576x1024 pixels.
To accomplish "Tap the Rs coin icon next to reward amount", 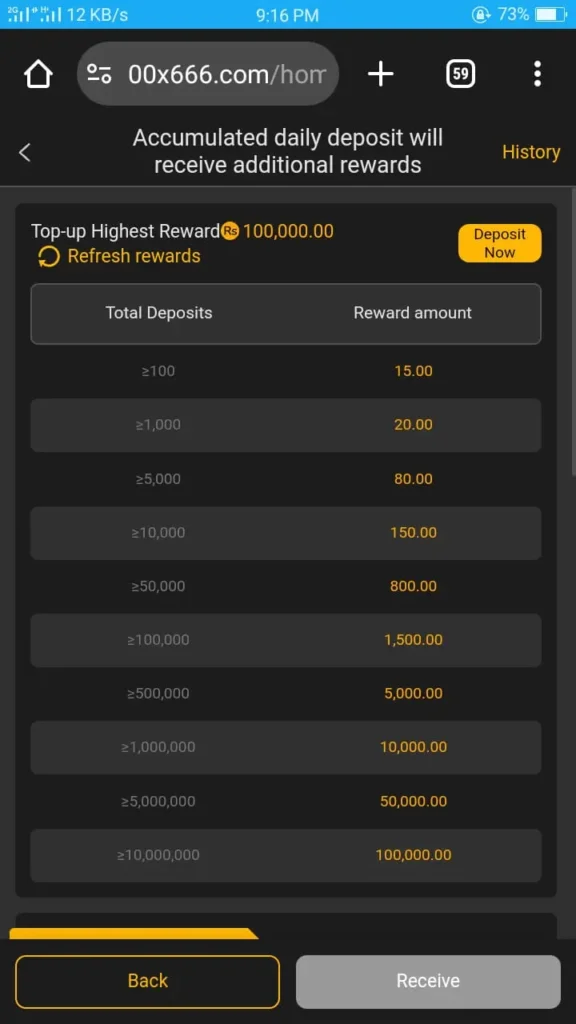I will tap(230, 230).
